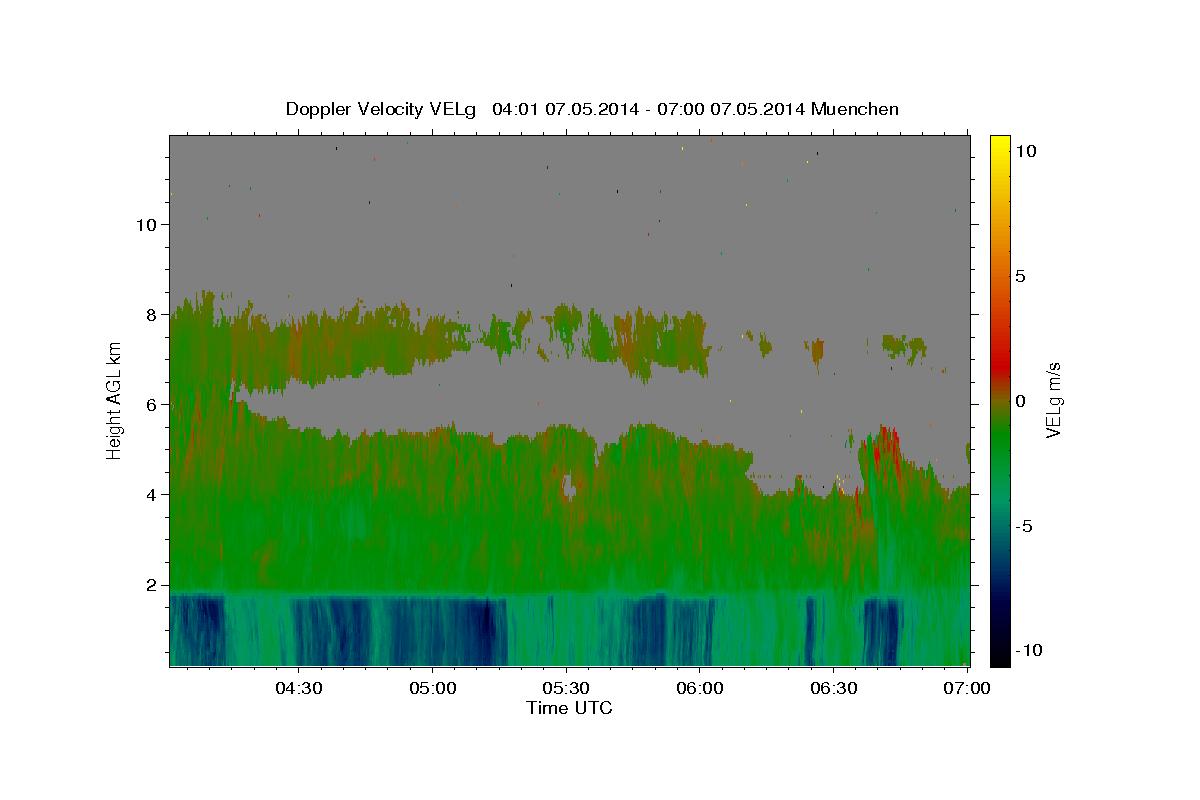Click the height axis label '4'
The height and width of the screenshot is (800, 1200).
pos(152,495)
